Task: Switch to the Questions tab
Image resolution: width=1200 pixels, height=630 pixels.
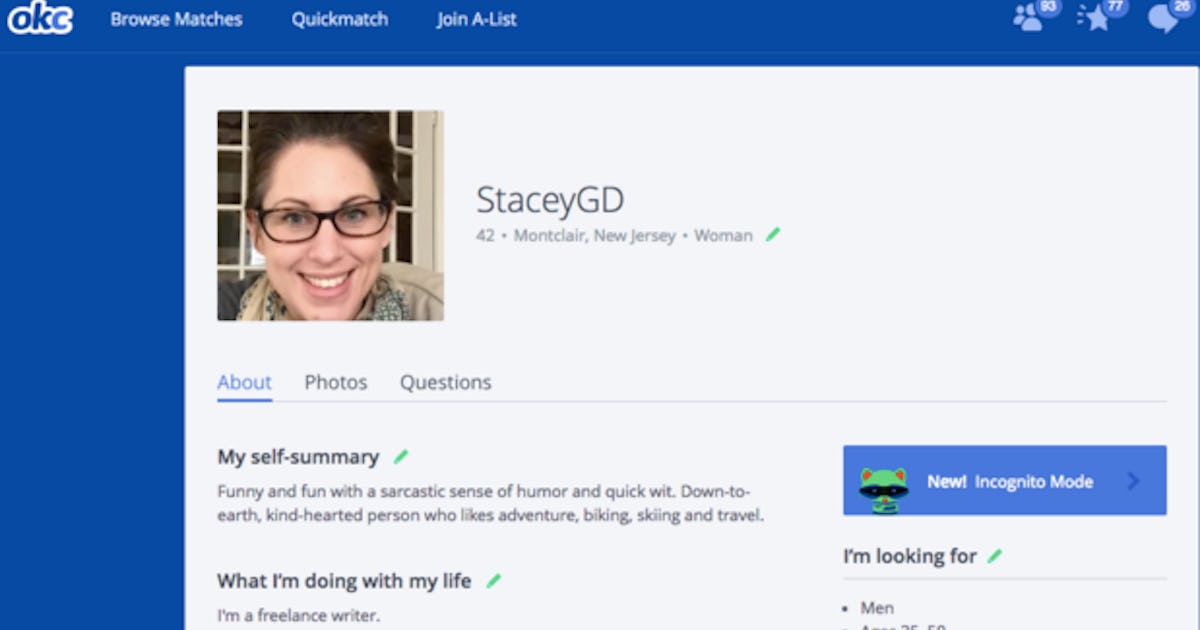Action: [446, 382]
